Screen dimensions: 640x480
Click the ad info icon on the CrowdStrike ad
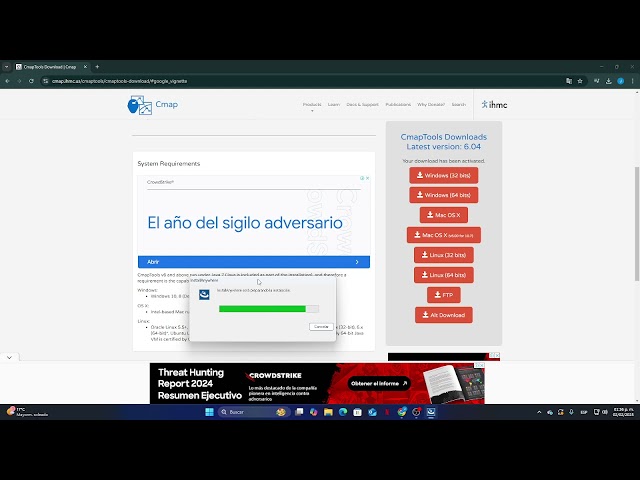coord(362,178)
